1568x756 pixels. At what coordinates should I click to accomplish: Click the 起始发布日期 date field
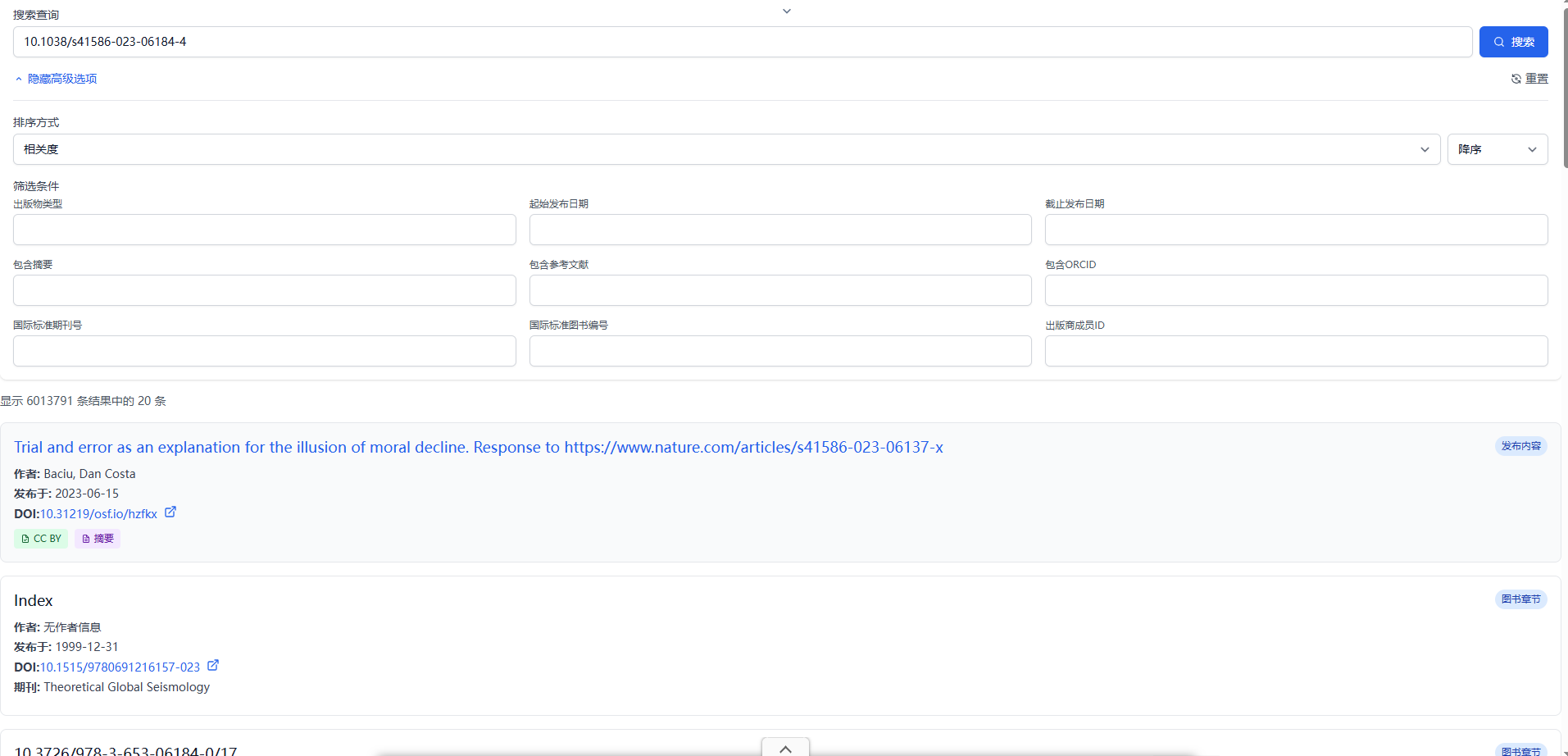point(779,230)
